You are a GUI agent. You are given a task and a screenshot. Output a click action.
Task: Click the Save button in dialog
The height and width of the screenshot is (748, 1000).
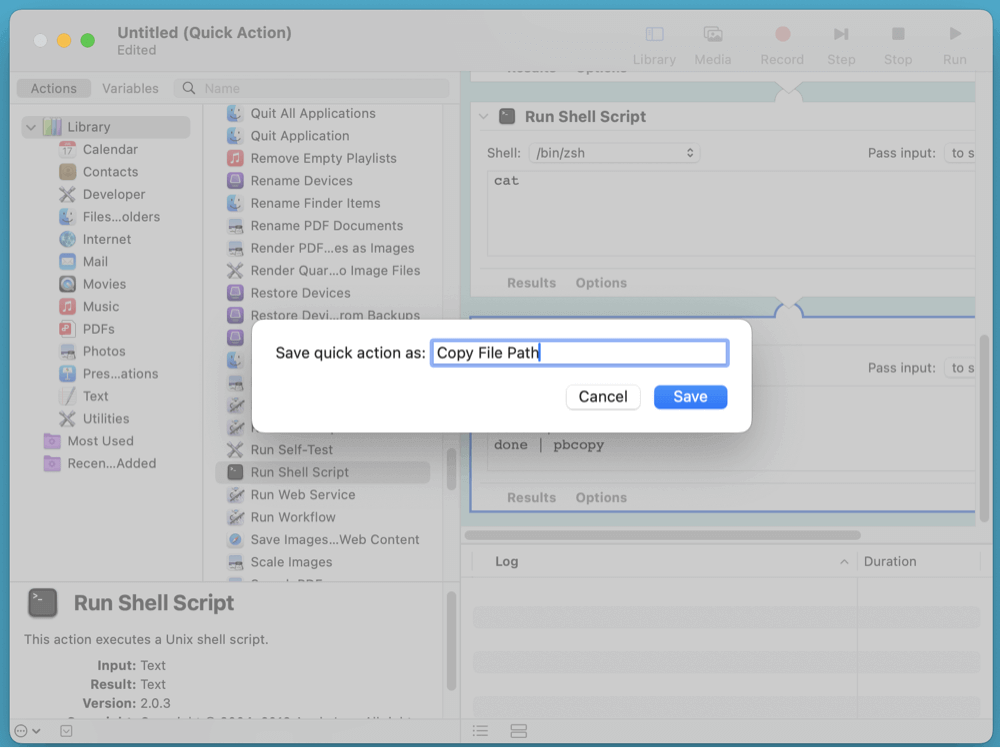point(690,397)
